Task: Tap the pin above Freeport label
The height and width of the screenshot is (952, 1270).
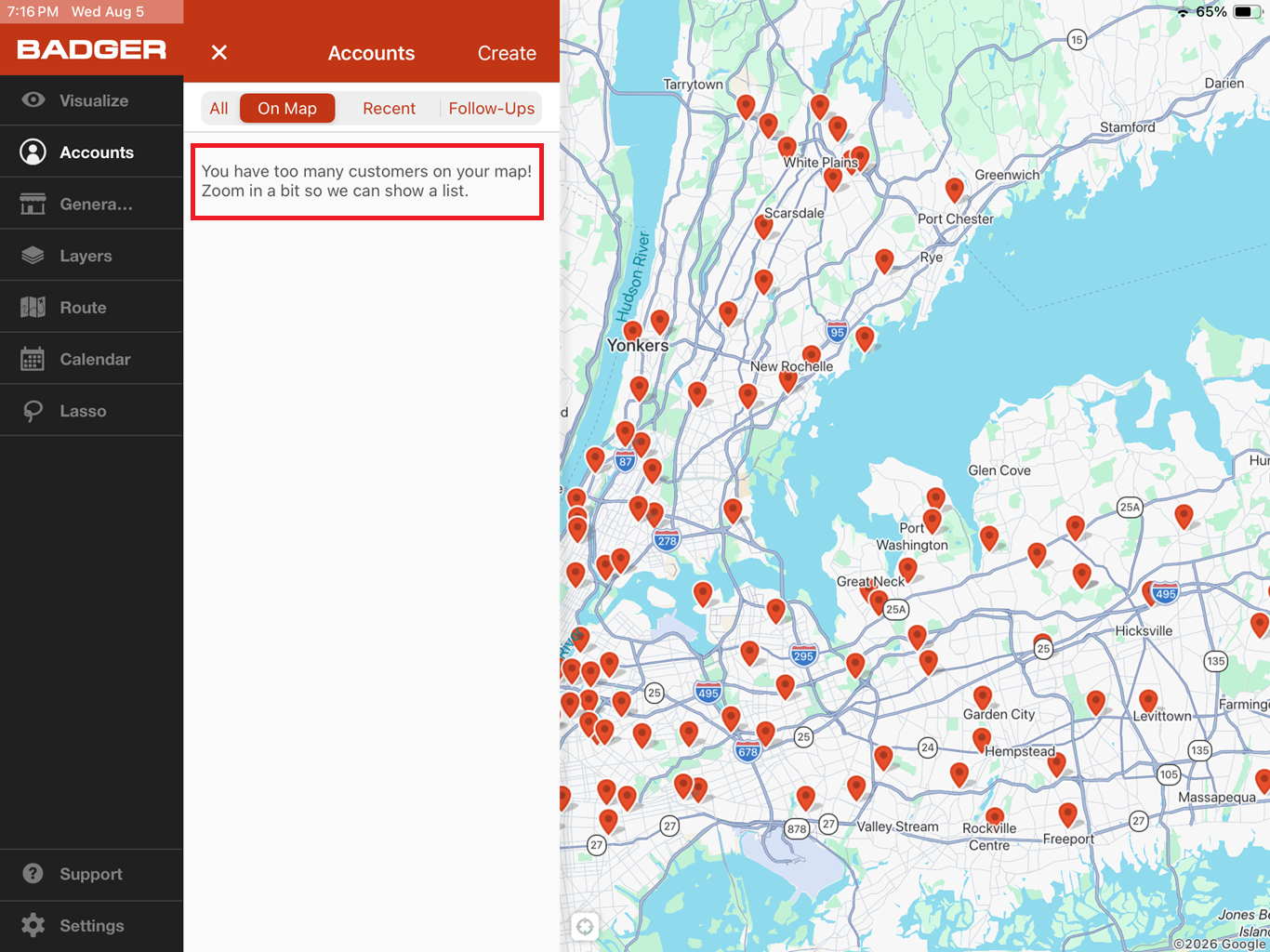Action: (1068, 815)
